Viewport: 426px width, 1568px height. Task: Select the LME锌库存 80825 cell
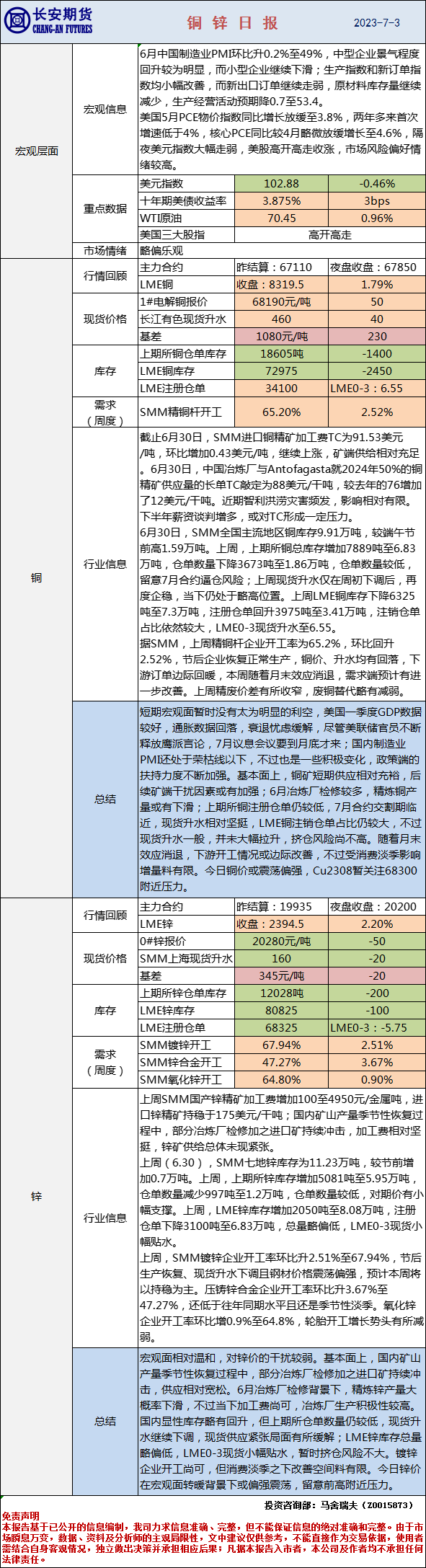coord(281,1011)
